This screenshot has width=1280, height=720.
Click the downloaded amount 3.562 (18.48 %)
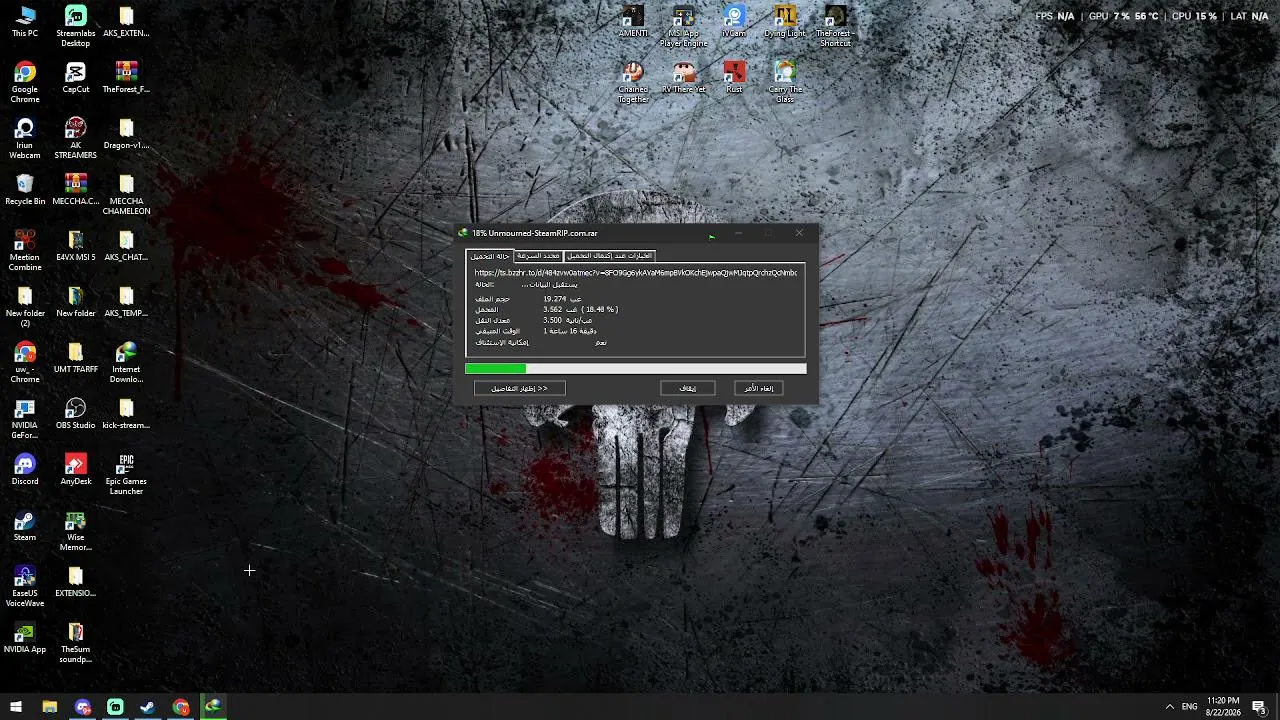click(580, 310)
